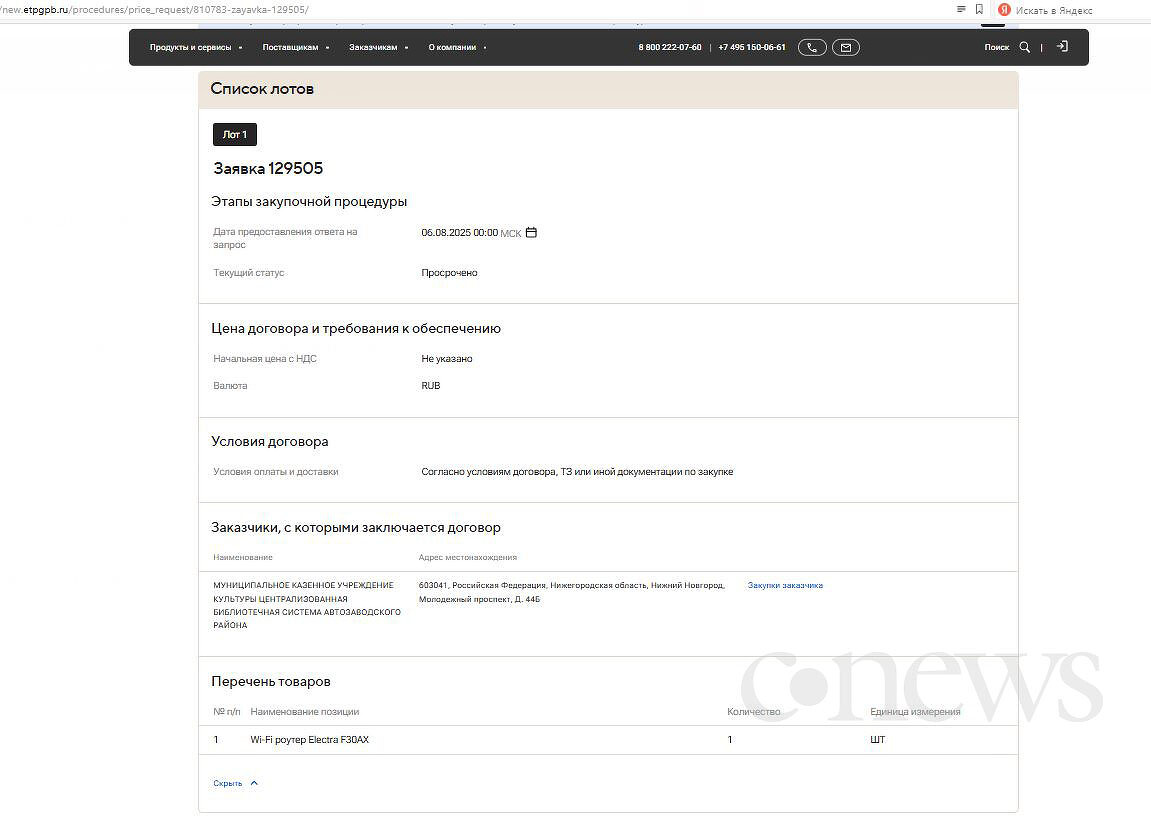Click the search magnifier icon
Image resolution: width=1151 pixels, height=825 pixels.
tap(1024, 47)
